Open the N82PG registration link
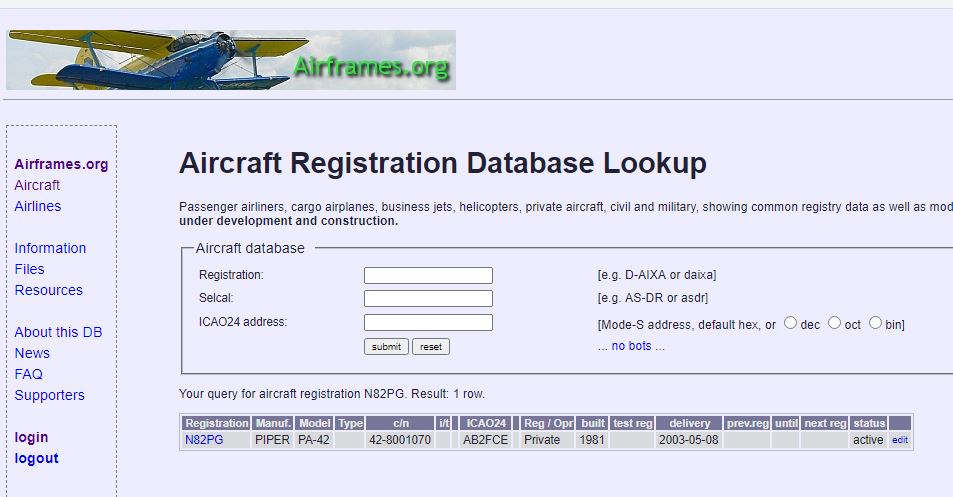953x497 pixels. [x=204, y=440]
